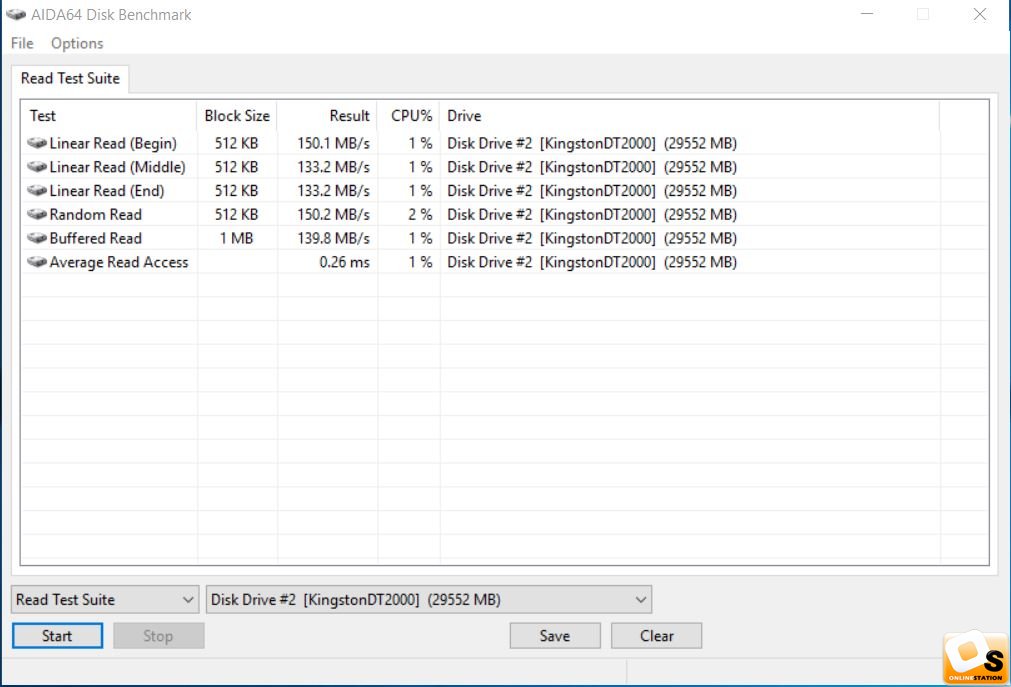This screenshot has height=687, width=1011.
Task: Click the 150.1 MB/s result value
Action: click(333, 143)
